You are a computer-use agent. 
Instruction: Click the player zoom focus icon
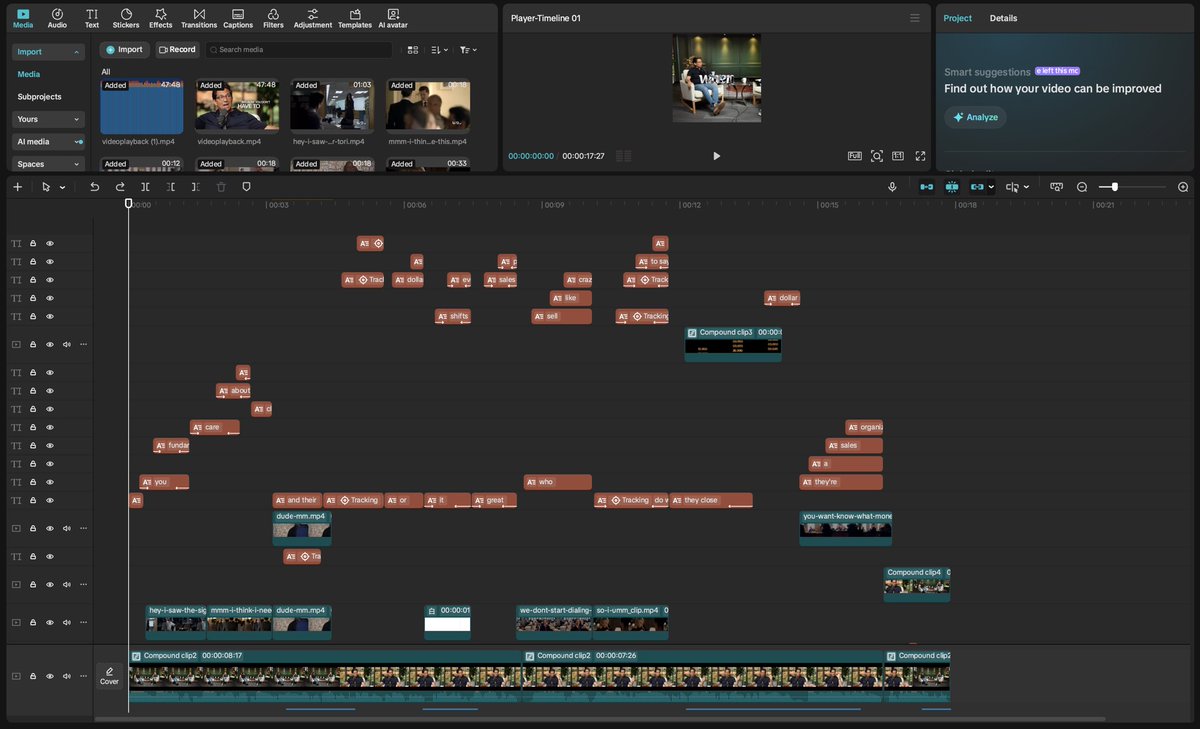(x=877, y=156)
